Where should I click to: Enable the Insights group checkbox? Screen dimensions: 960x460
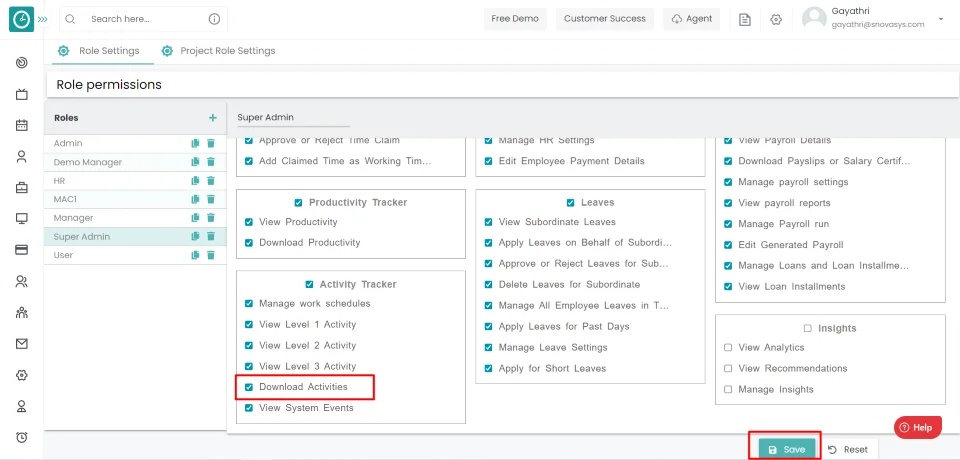(x=808, y=329)
